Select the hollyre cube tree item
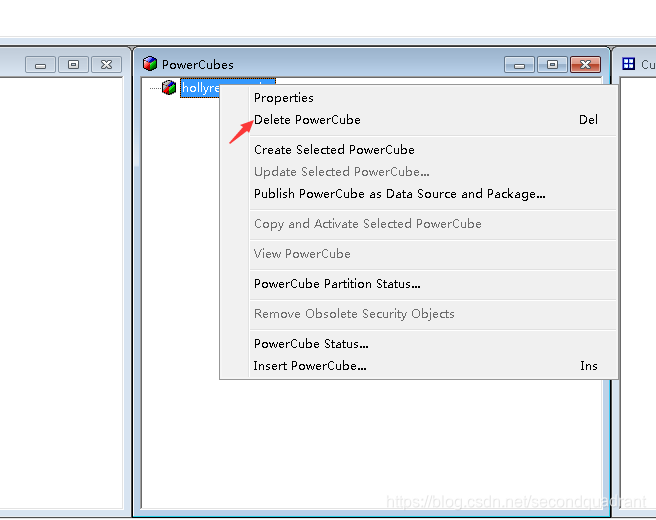 (x=200, y=88)
